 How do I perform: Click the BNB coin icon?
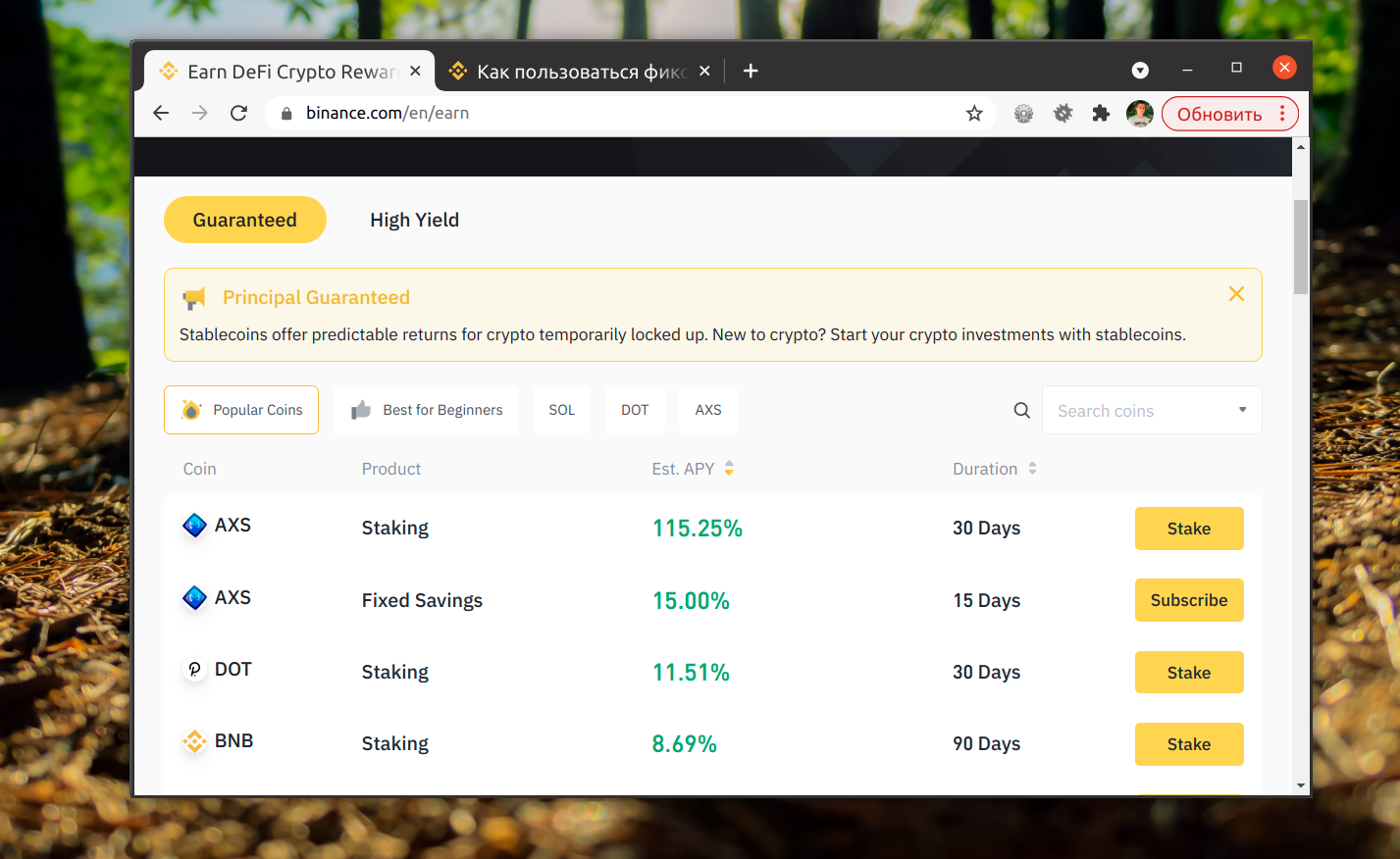(195, 741)
